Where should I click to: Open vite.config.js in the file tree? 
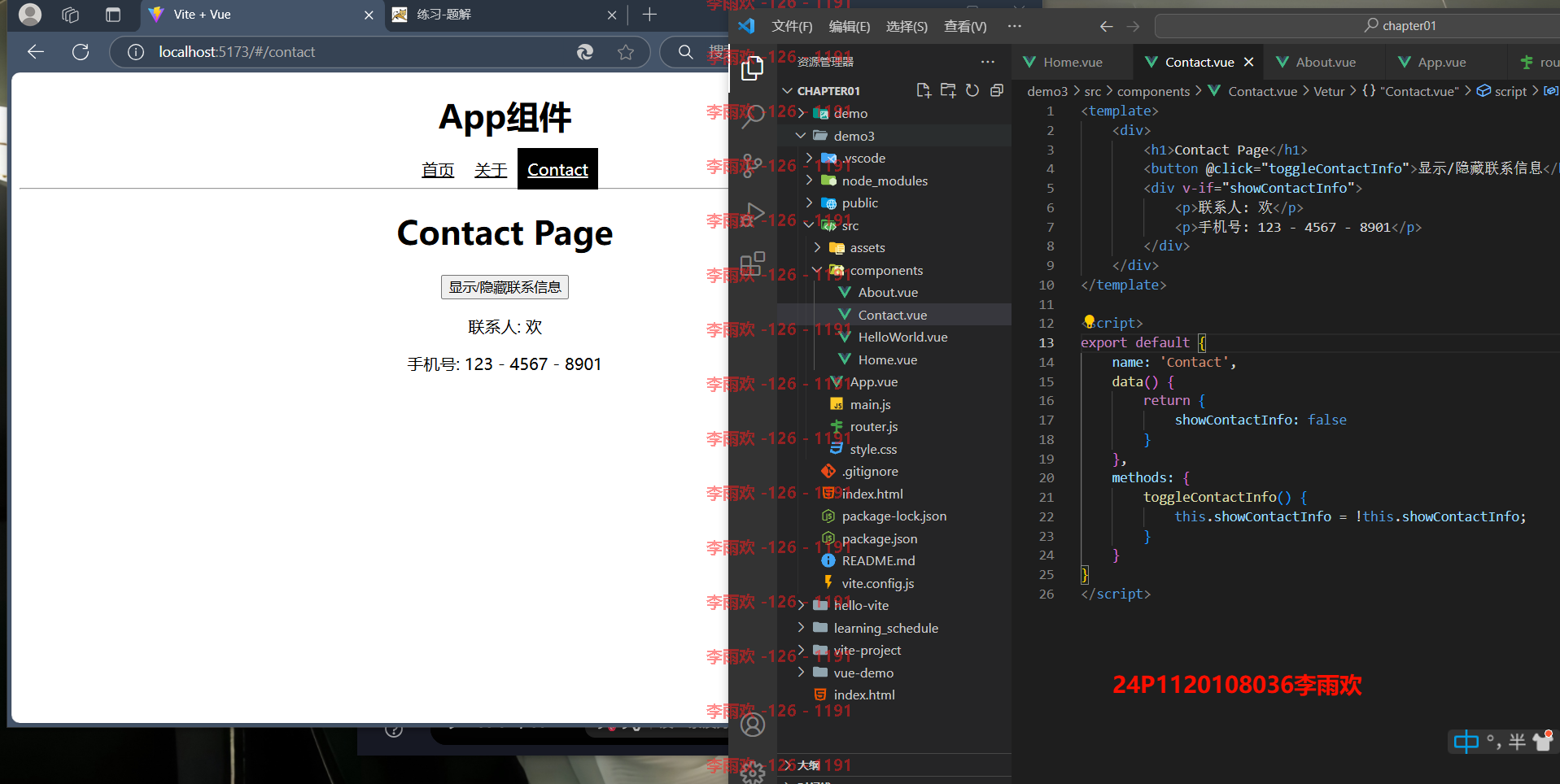[877, 583]
